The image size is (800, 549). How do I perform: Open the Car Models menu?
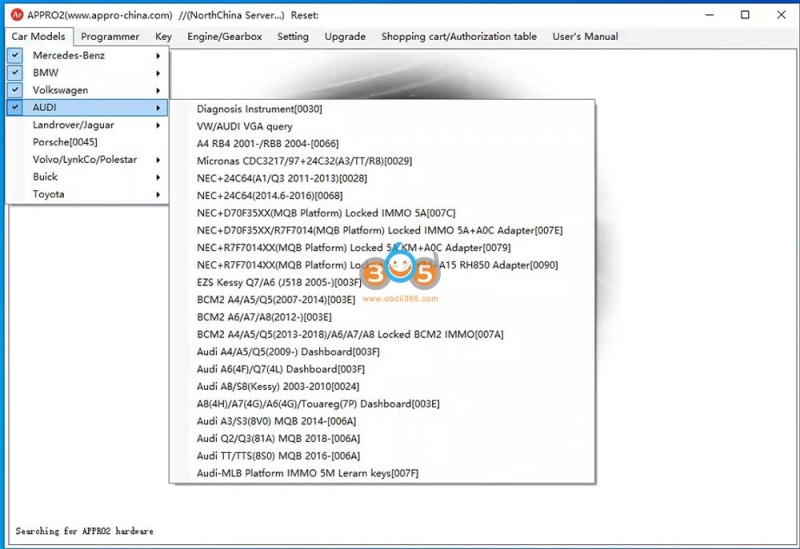39,36
